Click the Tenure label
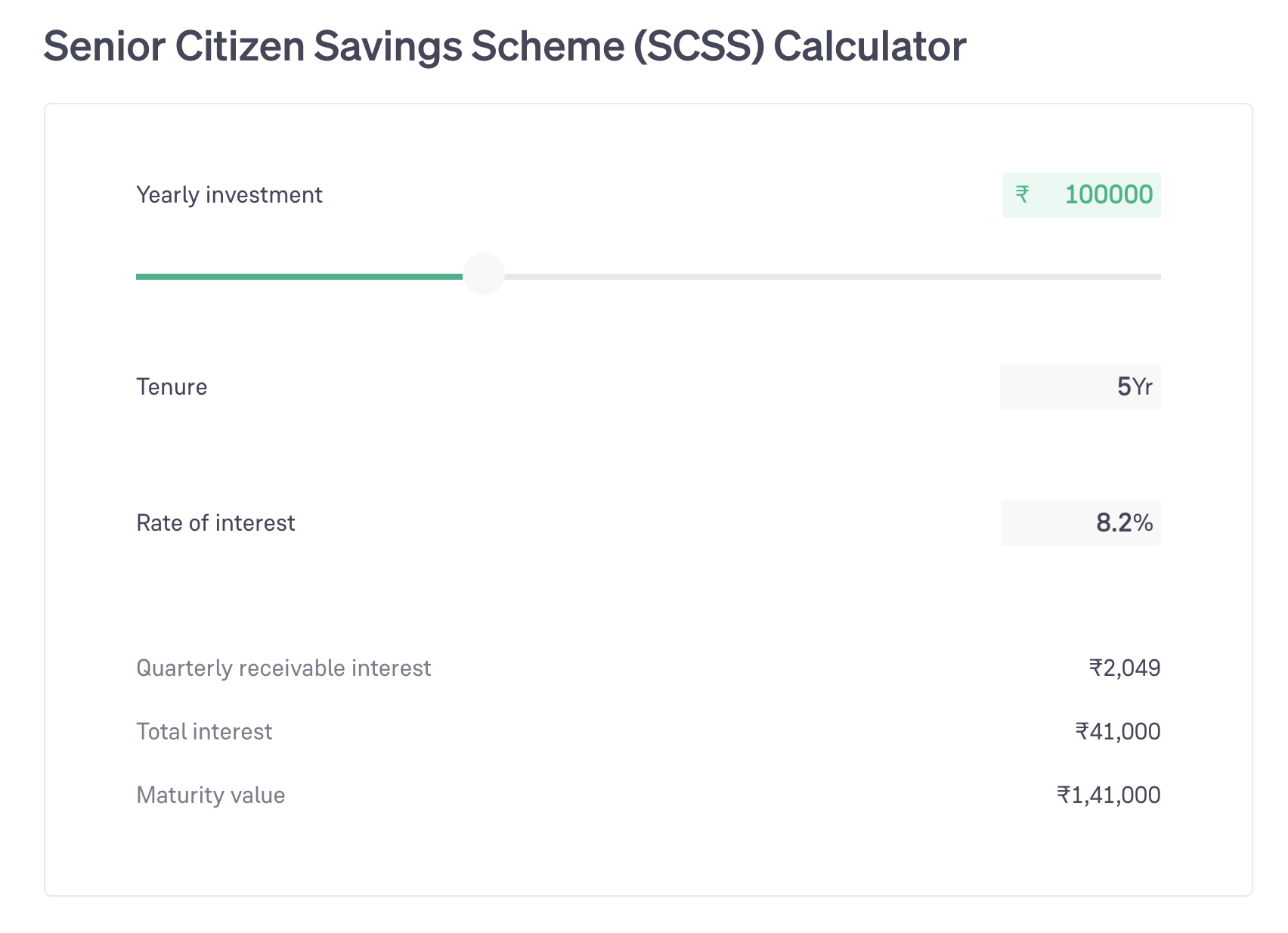Viewport: 1288px width, 933px height. pyautogui.click(x=172, y=387)
